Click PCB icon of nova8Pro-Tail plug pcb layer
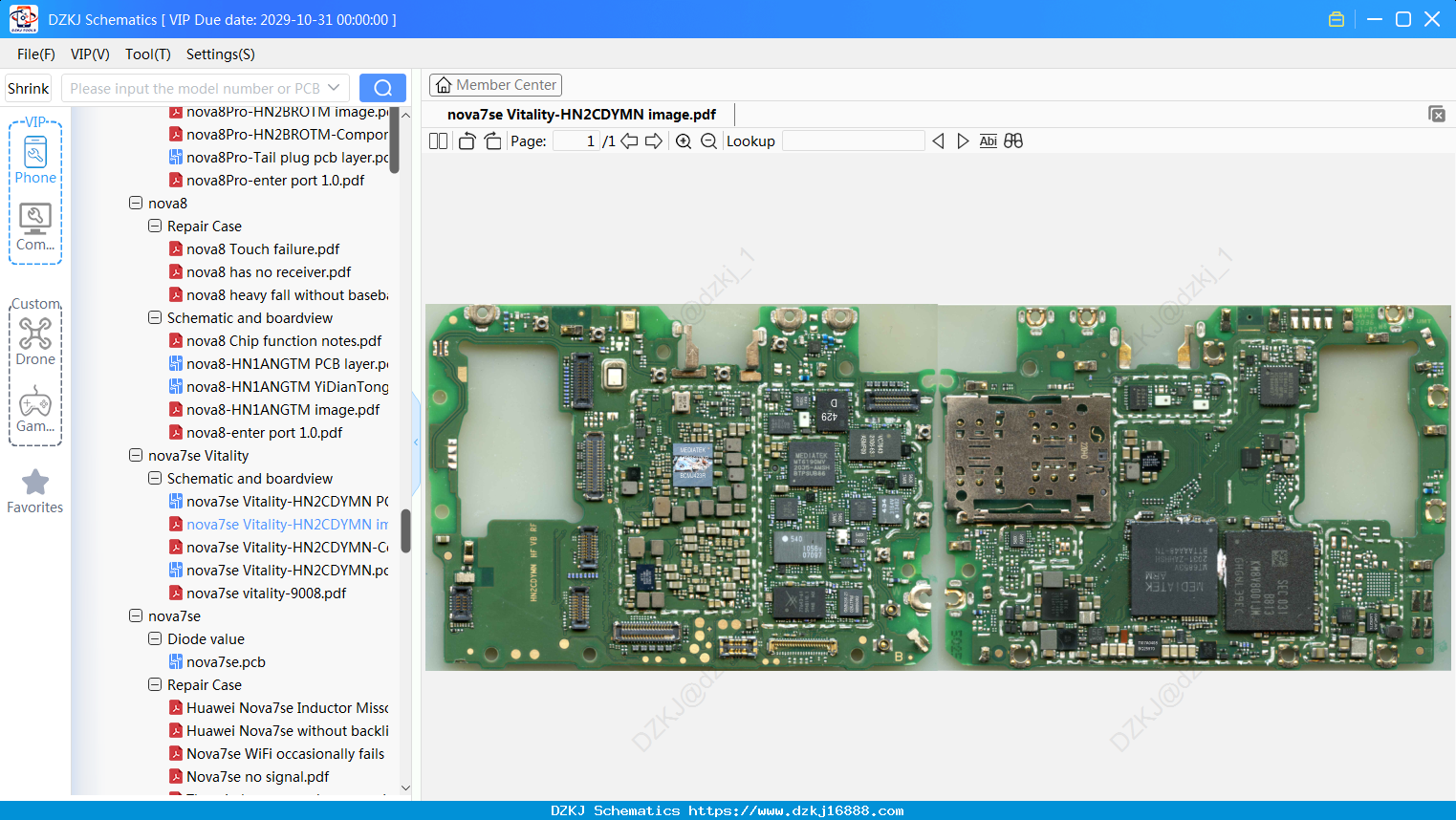Viewport: 1456px width, 820px height. pos(176,157)
